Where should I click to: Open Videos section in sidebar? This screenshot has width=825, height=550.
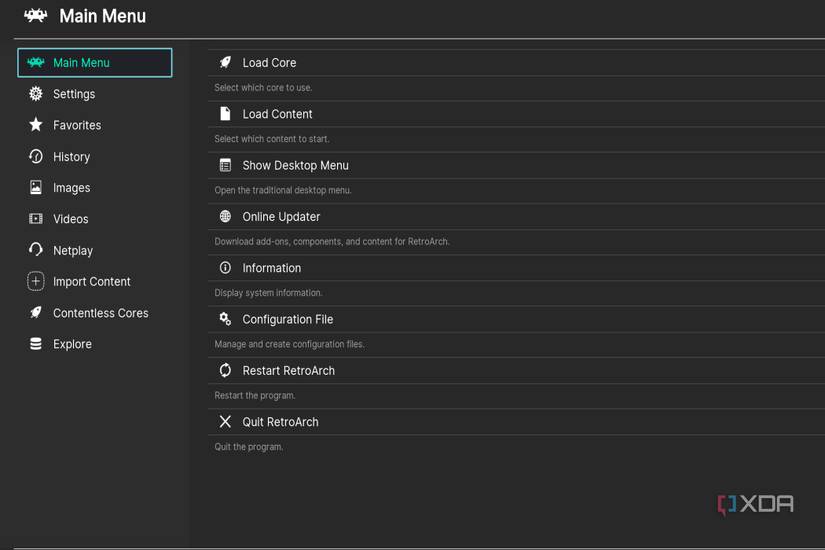click(x=71, y=219)
